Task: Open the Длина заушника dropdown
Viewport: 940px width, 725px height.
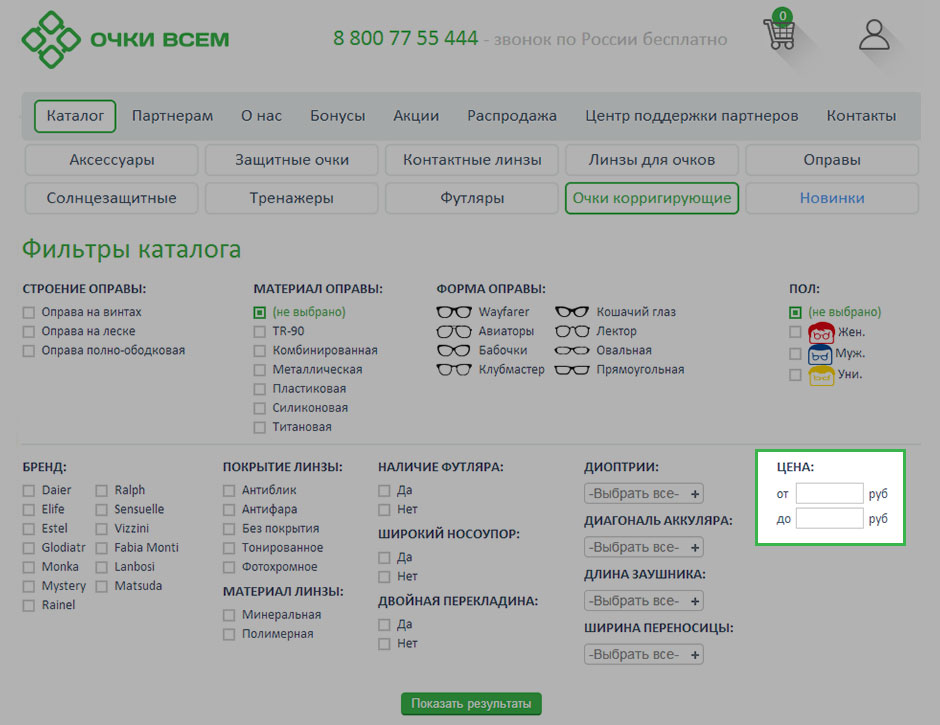Action: [643, 601]
